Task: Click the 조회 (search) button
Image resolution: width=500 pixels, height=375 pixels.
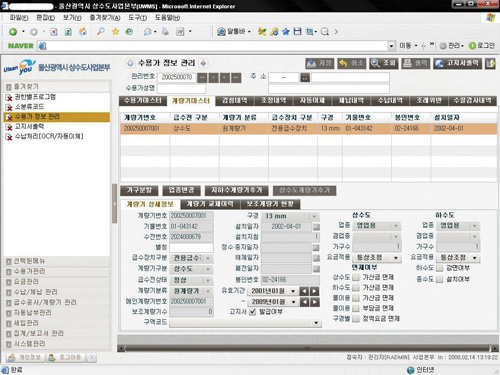Action: coord(384,63)
